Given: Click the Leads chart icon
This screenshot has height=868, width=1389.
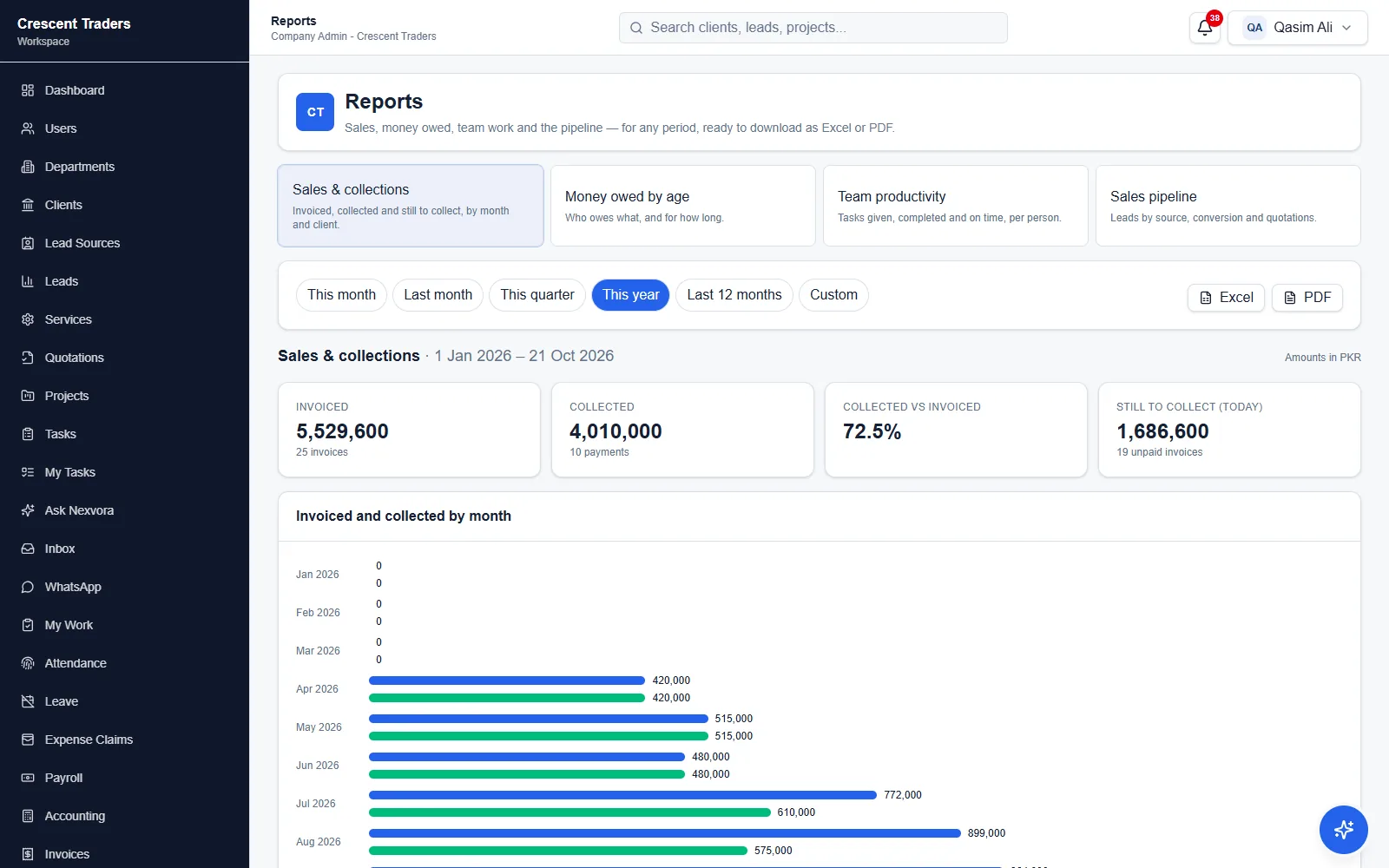Looking at the screenshot, I should pos(28,281).
